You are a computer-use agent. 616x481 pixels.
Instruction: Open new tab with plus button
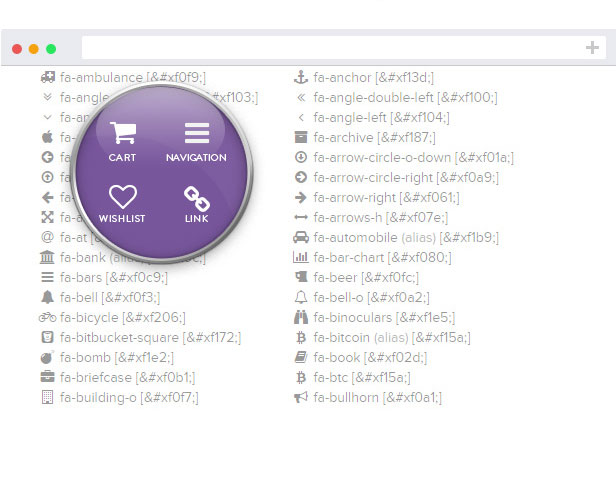point(592,48)
